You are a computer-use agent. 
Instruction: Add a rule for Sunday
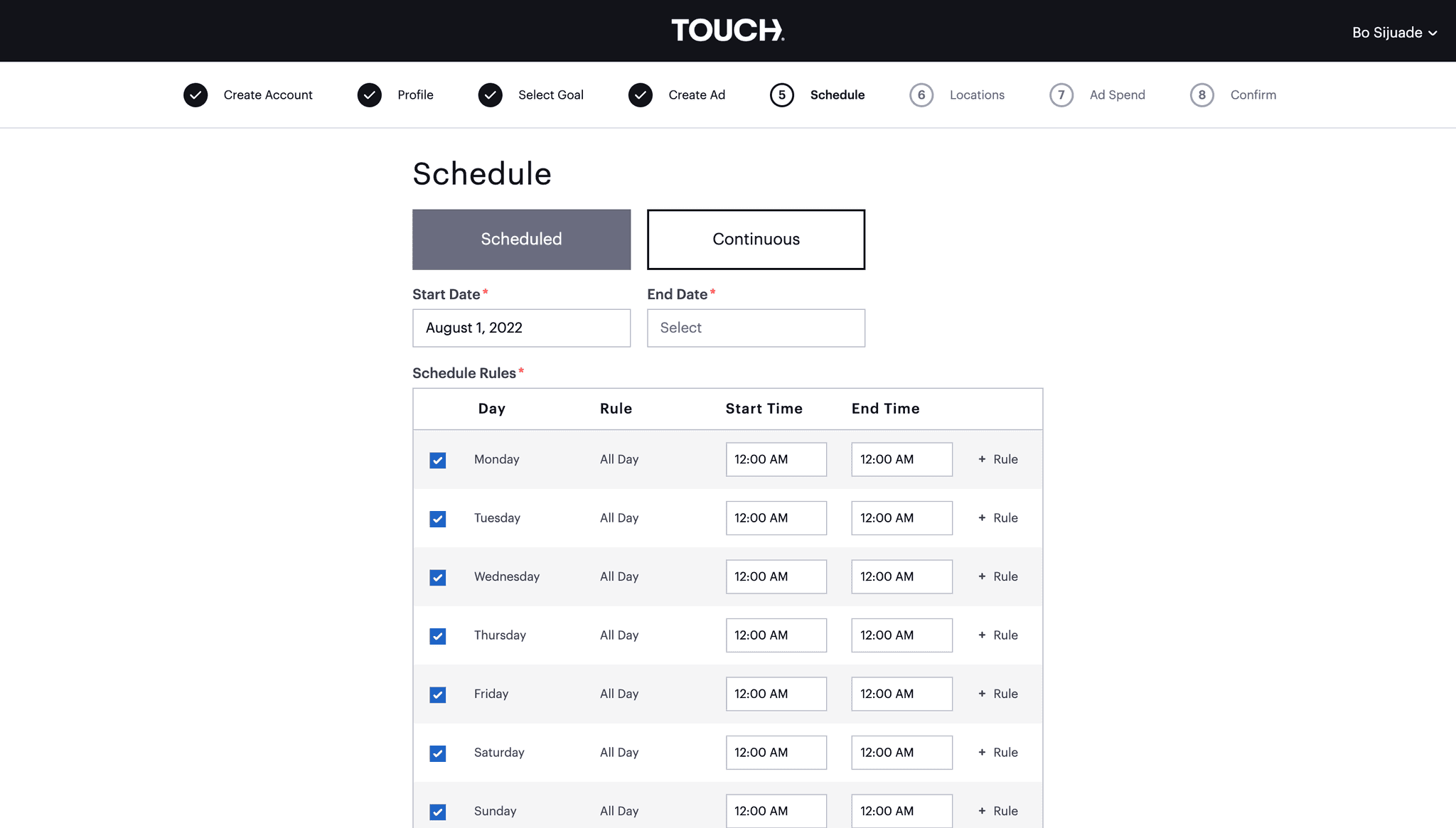998,811
